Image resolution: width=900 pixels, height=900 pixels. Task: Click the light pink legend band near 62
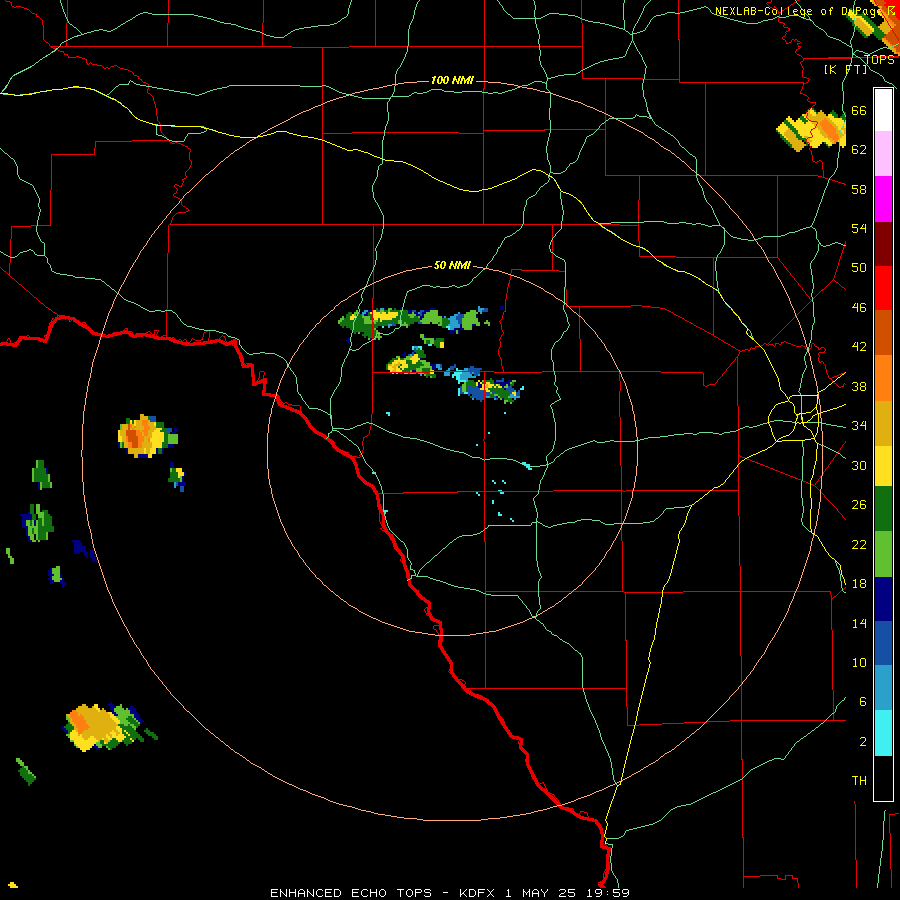point(883,153)
